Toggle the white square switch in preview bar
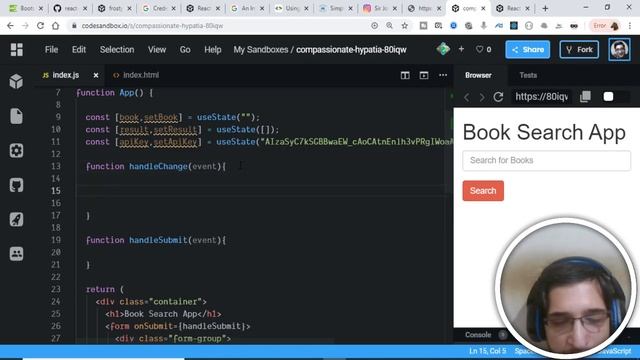The width and height of the screenshot is (640, 360). (x=608, y=97)
